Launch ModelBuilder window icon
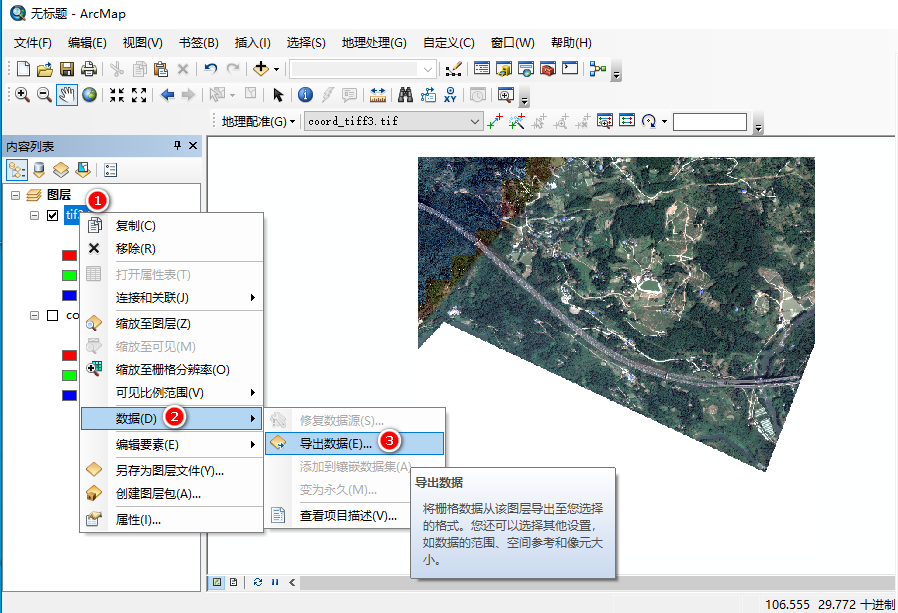Screen dimensions: 898x613 coord(598,69)
